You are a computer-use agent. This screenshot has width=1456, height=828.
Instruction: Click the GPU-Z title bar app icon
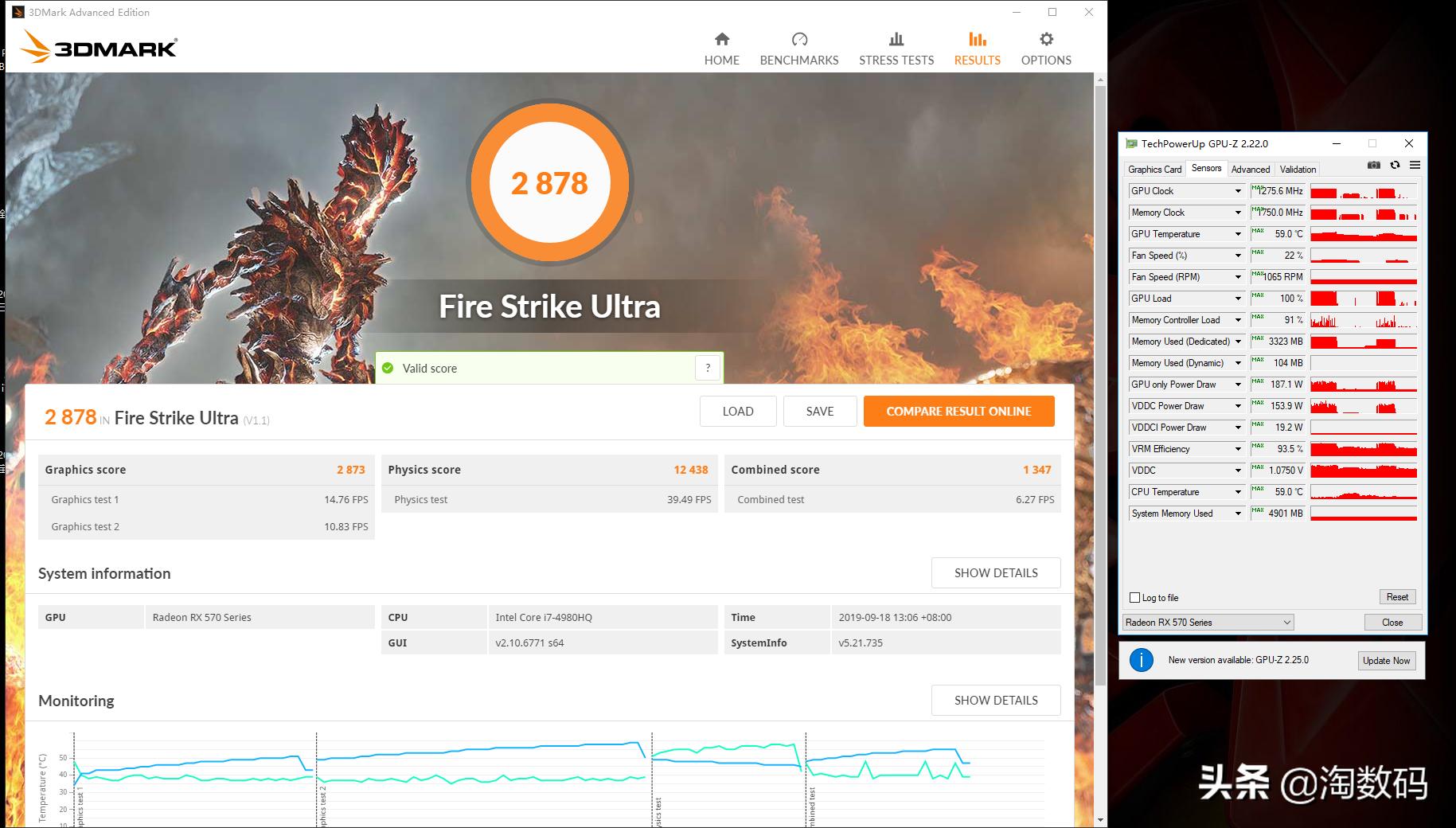[1131, 143]
